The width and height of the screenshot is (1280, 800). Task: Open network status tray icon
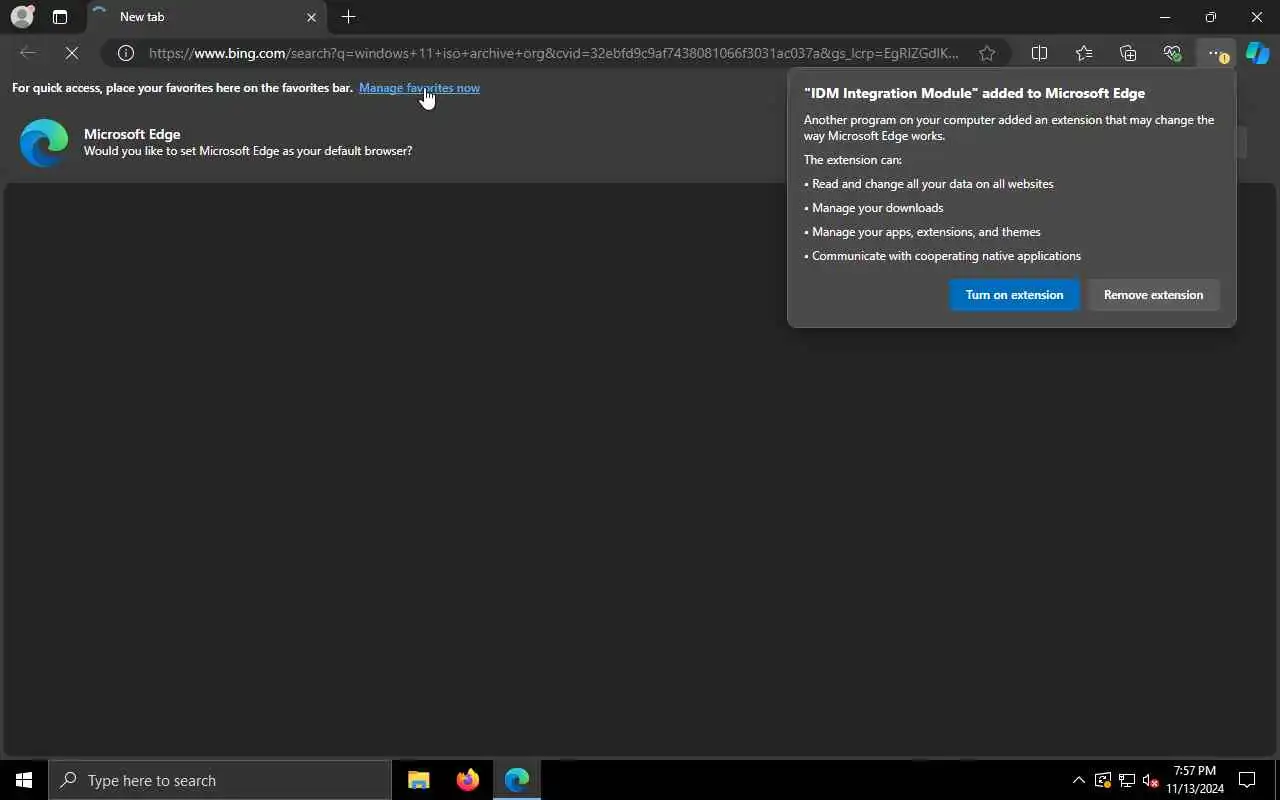1126,780
